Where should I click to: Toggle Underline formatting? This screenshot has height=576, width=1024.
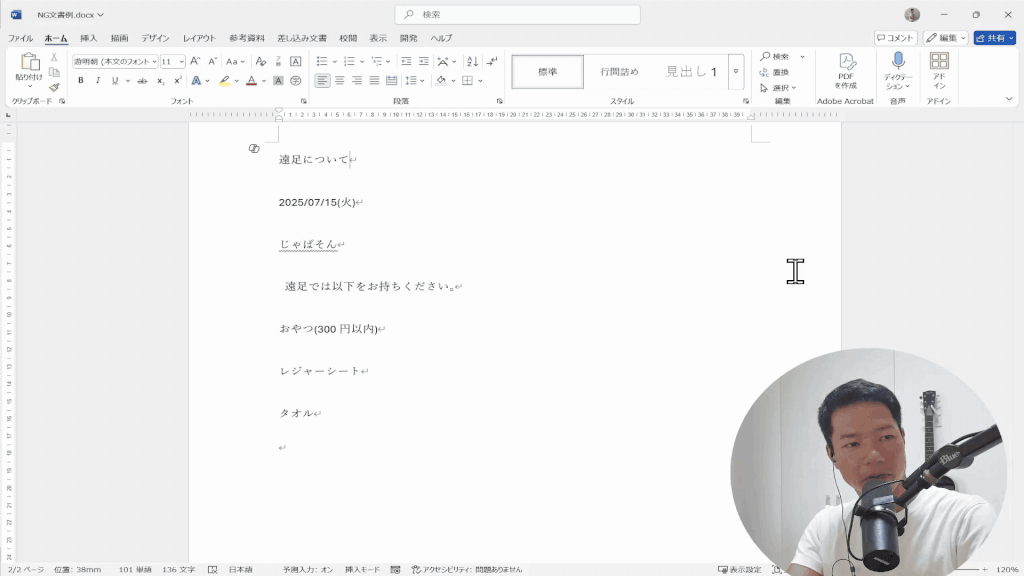115,81
